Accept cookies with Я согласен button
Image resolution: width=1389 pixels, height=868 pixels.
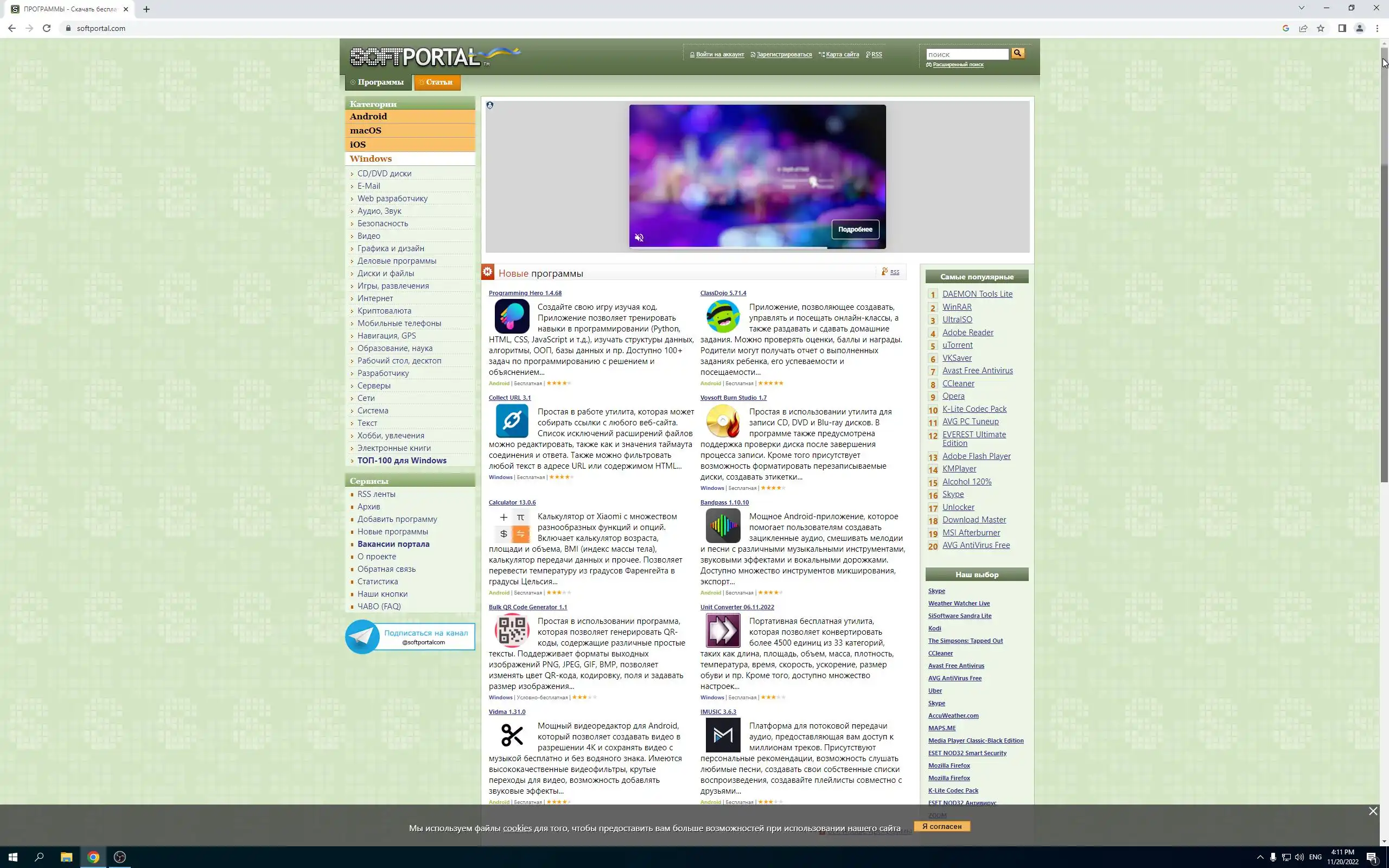click(941, 826)
